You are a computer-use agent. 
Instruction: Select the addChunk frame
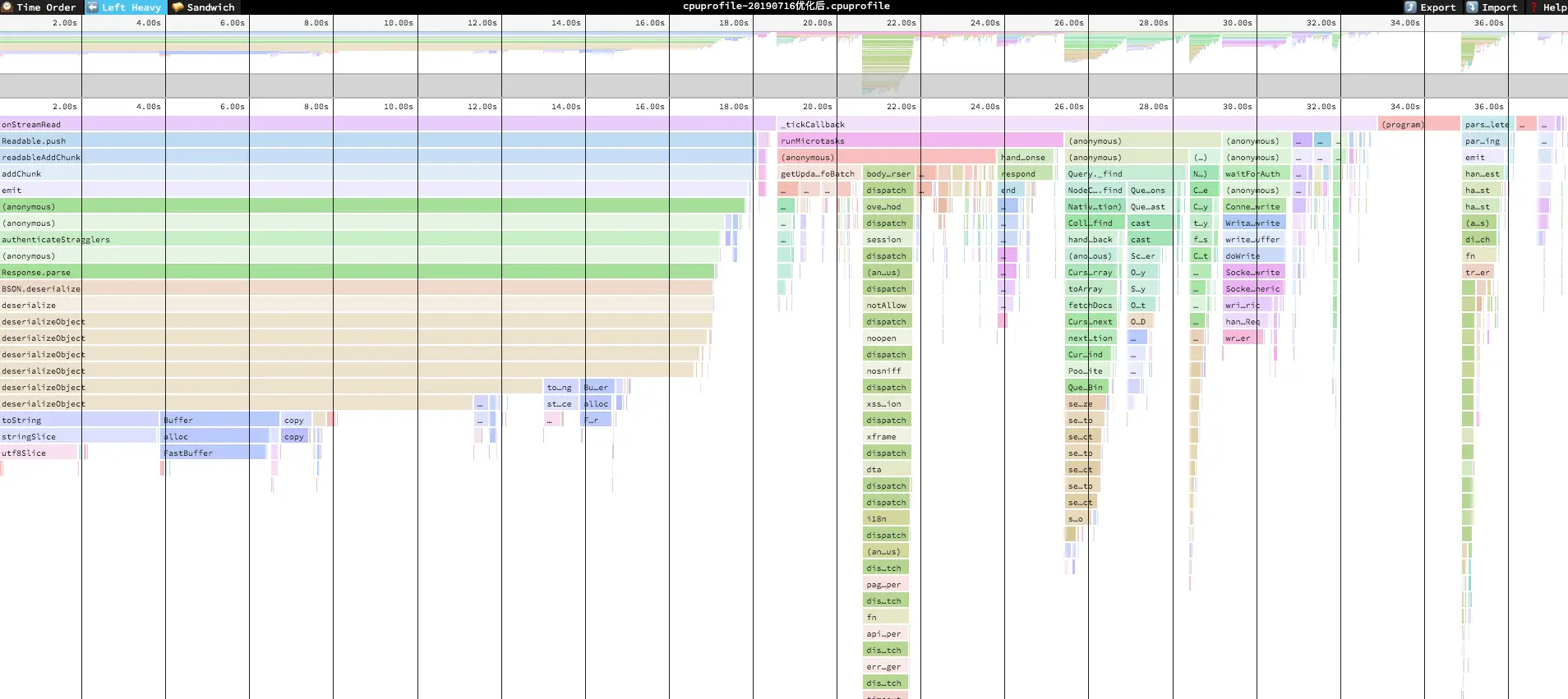(x=377, y=173)
